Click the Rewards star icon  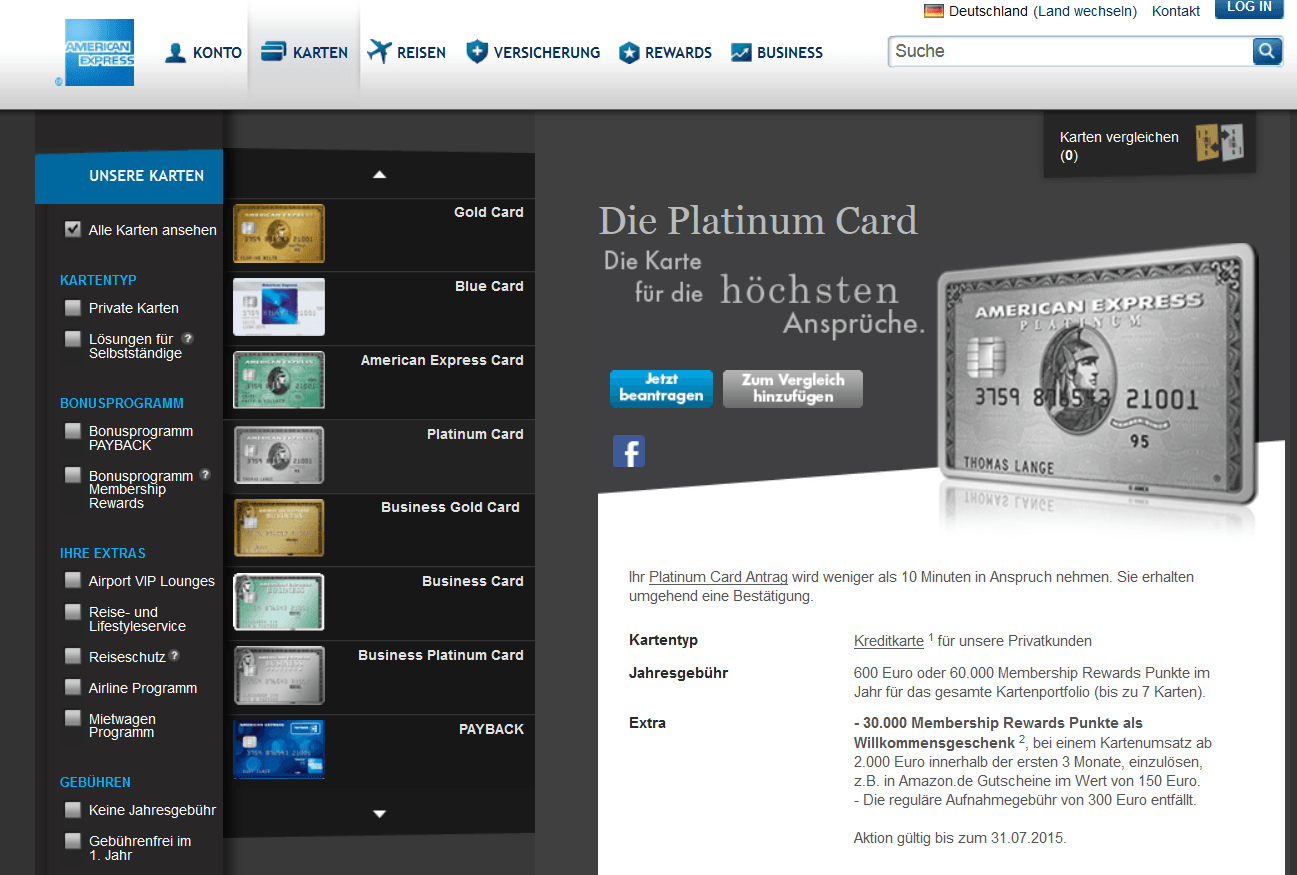click(x=629, y=53)
